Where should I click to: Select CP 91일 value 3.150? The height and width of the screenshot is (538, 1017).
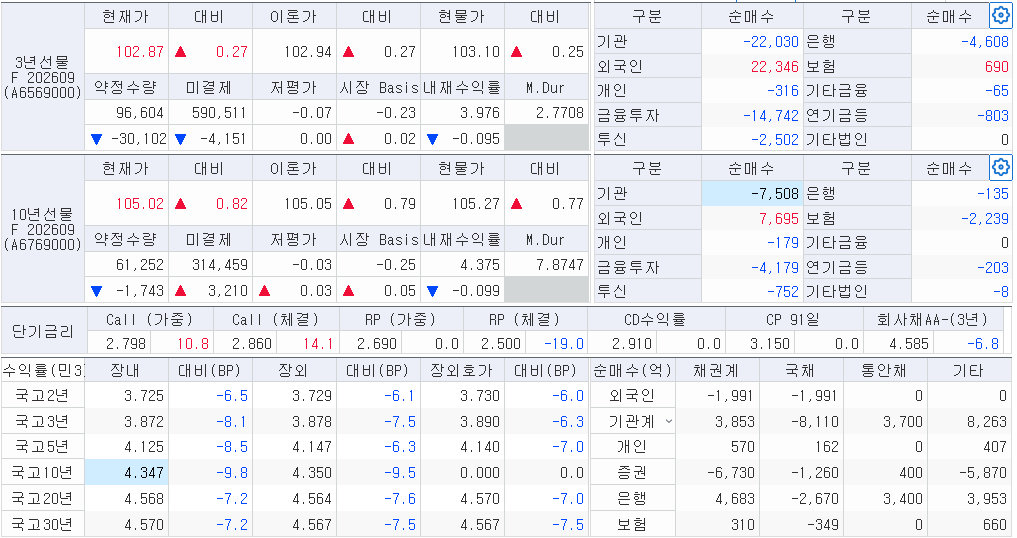point(769,344)
